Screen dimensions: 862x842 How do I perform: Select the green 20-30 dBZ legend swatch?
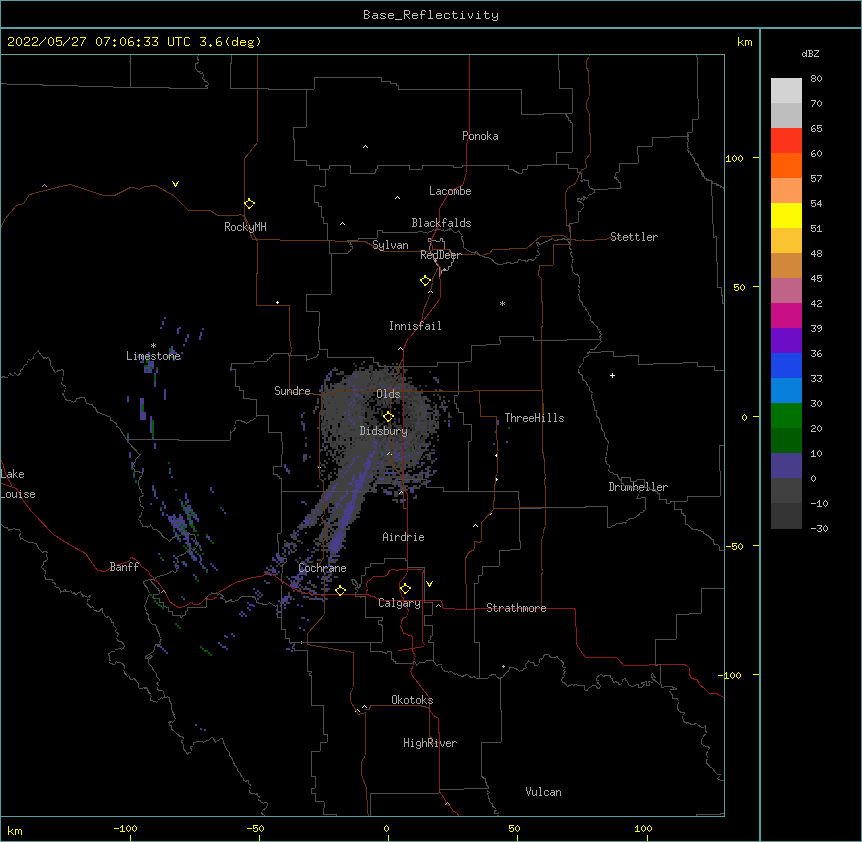[x=786, y=416]
